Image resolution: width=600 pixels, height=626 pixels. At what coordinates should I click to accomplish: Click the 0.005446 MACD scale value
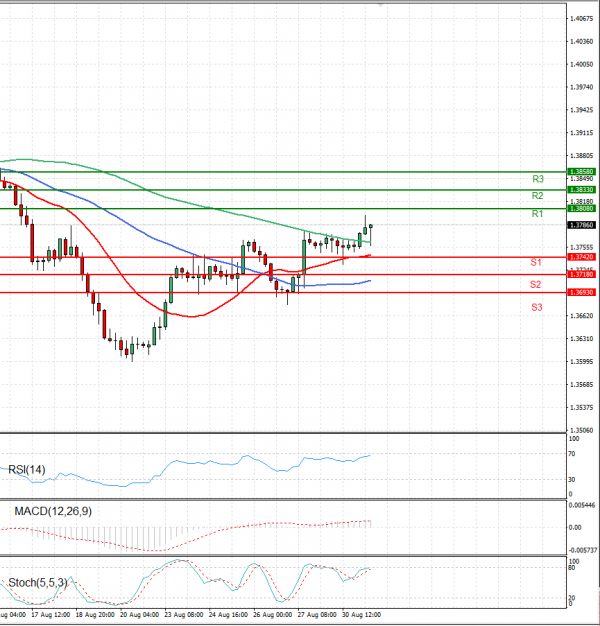pyautogui.click(x=582, y=505)
